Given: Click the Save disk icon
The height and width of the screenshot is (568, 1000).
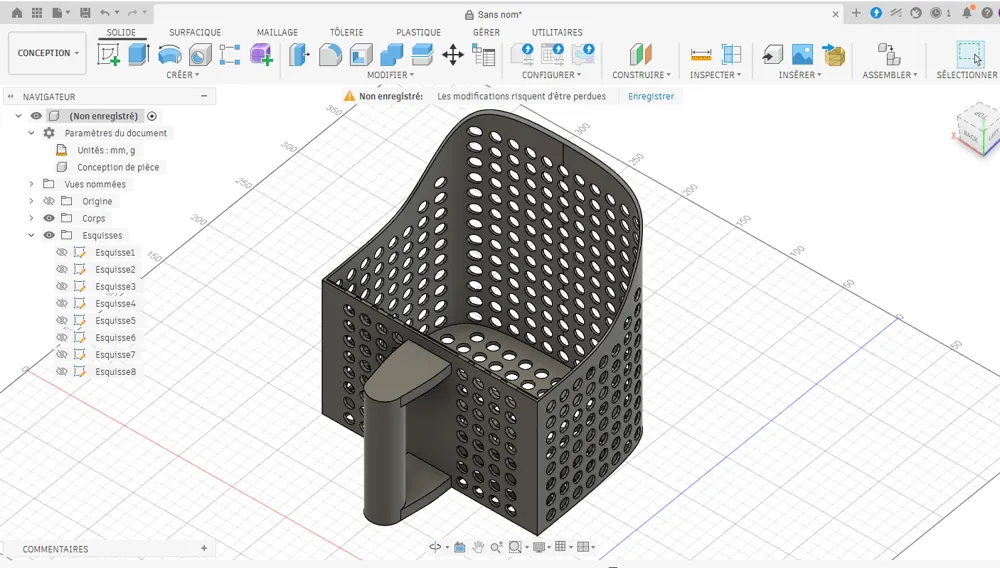Looking at the screenshot, I should click(85, 13).
